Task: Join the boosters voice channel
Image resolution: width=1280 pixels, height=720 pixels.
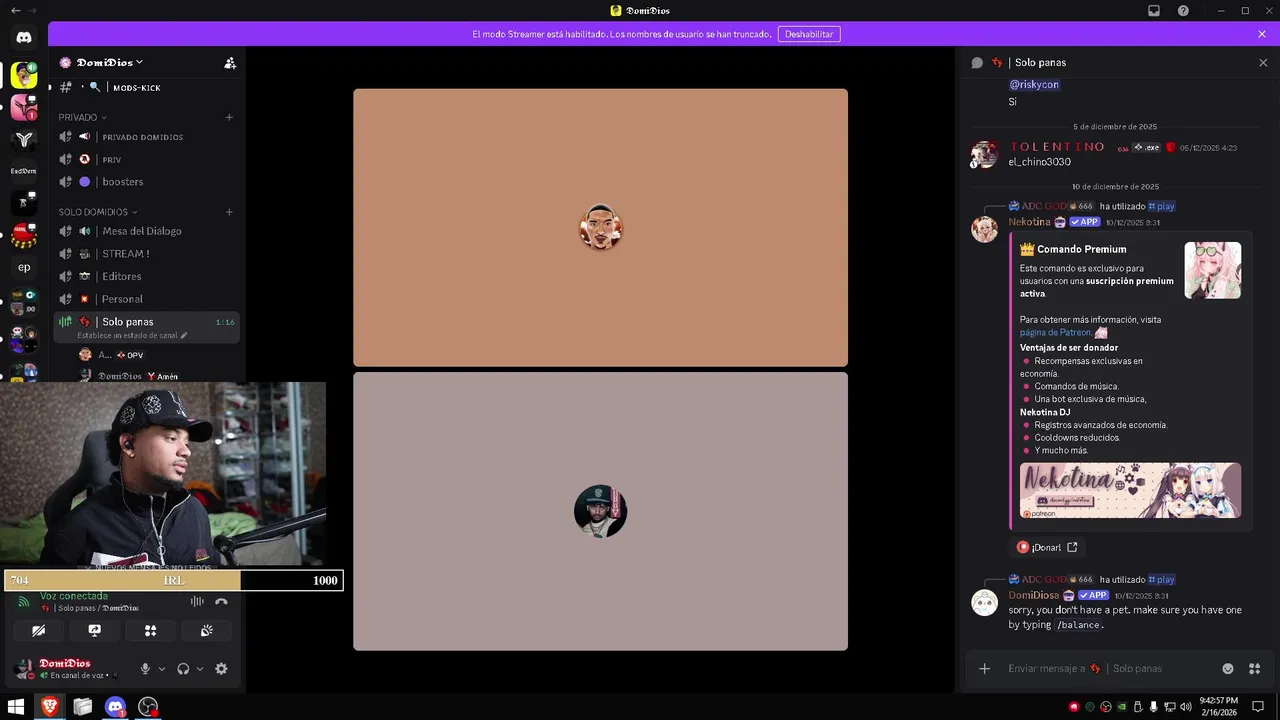Action: (x=146, y=182)
